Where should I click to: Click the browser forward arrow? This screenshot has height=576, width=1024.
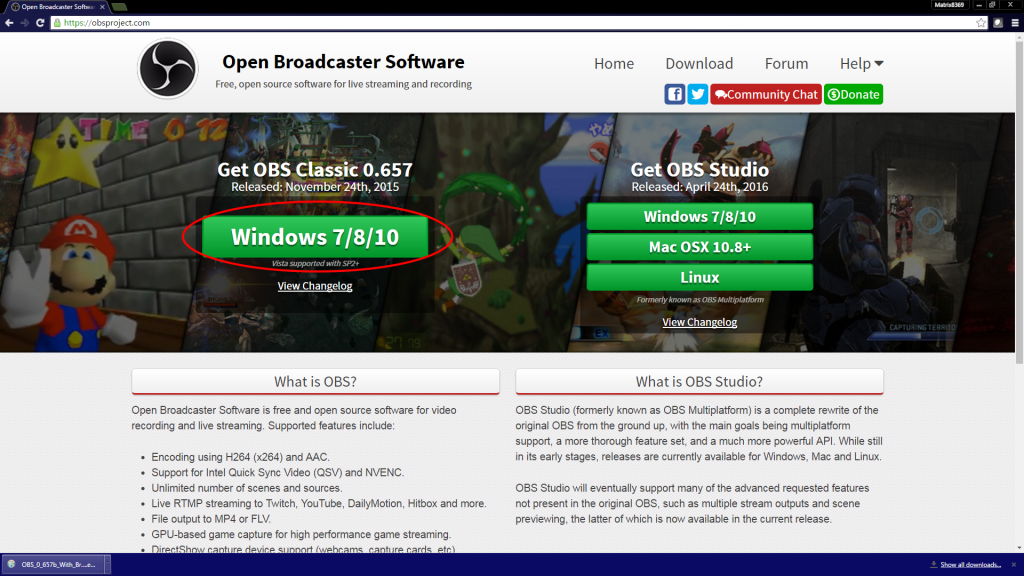click(x=25, y=22)
